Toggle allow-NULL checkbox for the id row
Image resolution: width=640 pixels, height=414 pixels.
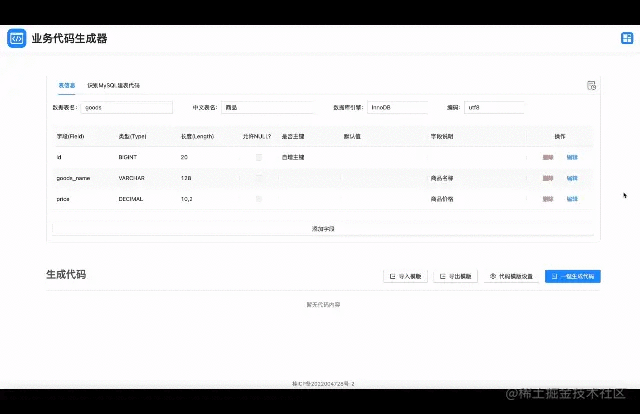(x=259, y=157)
